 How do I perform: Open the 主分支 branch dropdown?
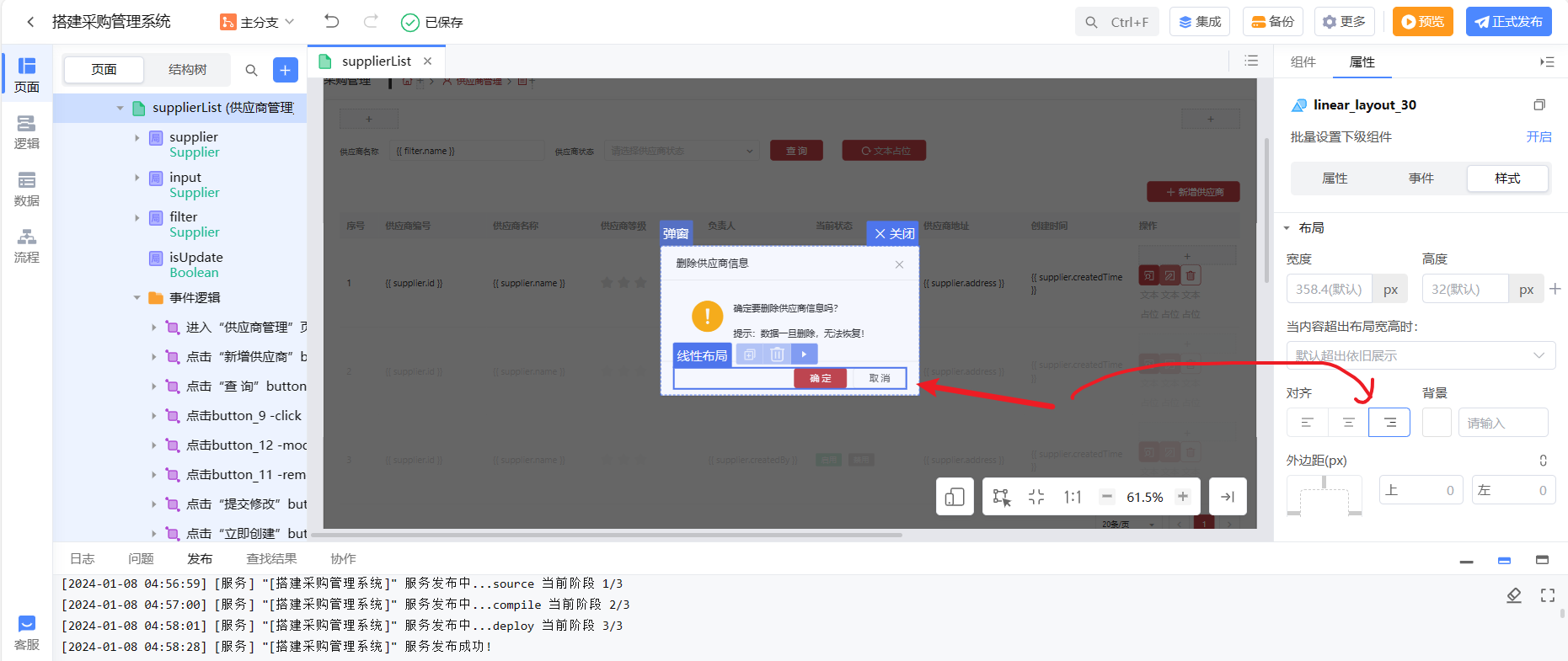[258, 22]
